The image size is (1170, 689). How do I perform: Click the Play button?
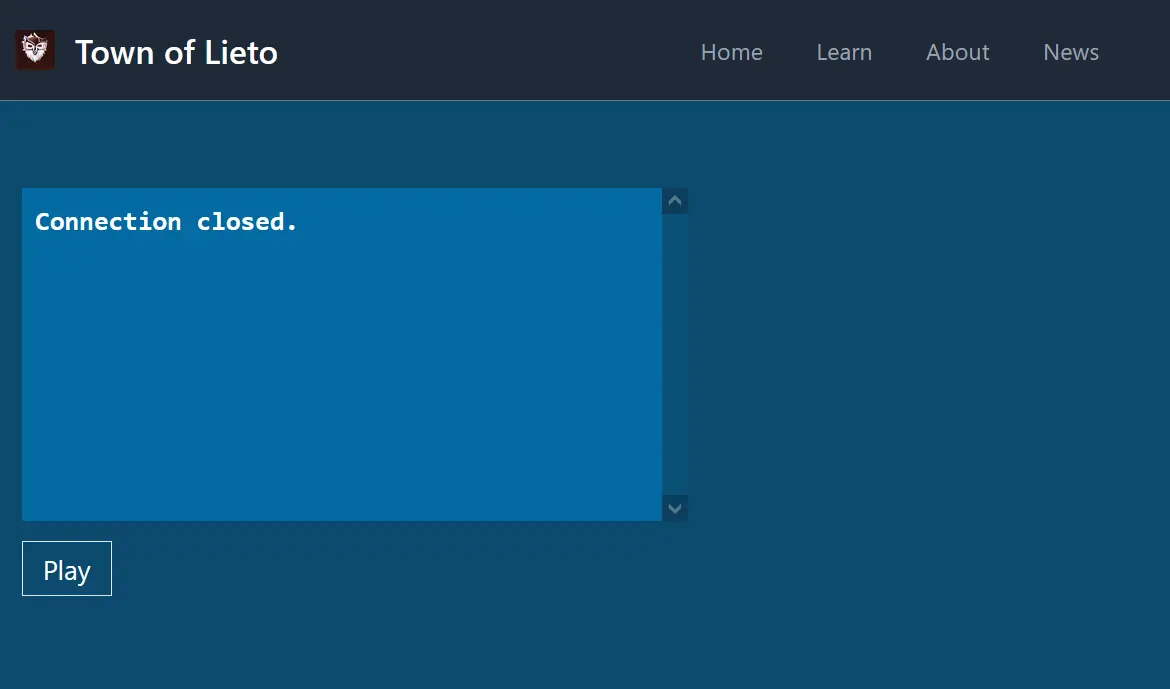[x=67, y=569]
